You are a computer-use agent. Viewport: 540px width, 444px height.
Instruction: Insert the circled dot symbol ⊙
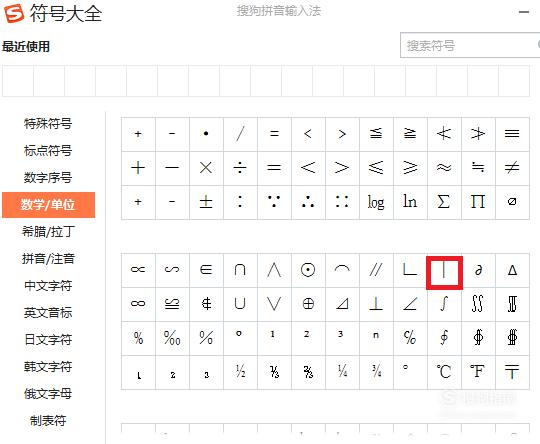[x=308, y=270]
